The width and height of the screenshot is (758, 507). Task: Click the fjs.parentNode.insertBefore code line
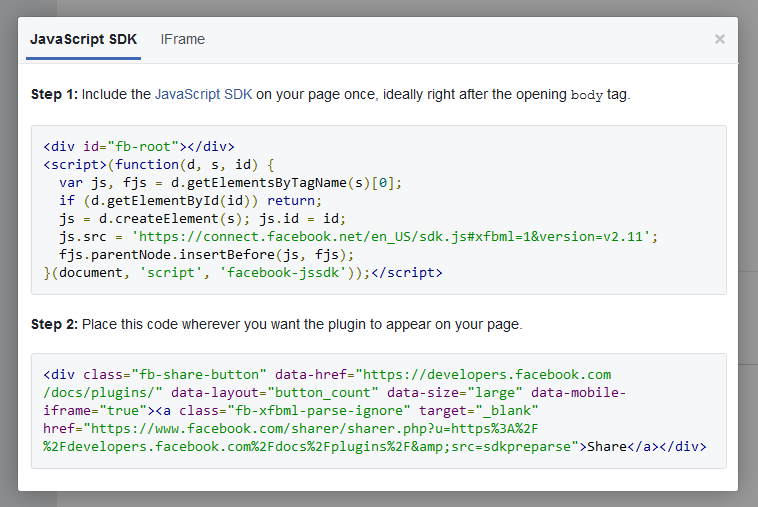pos(206,255)
